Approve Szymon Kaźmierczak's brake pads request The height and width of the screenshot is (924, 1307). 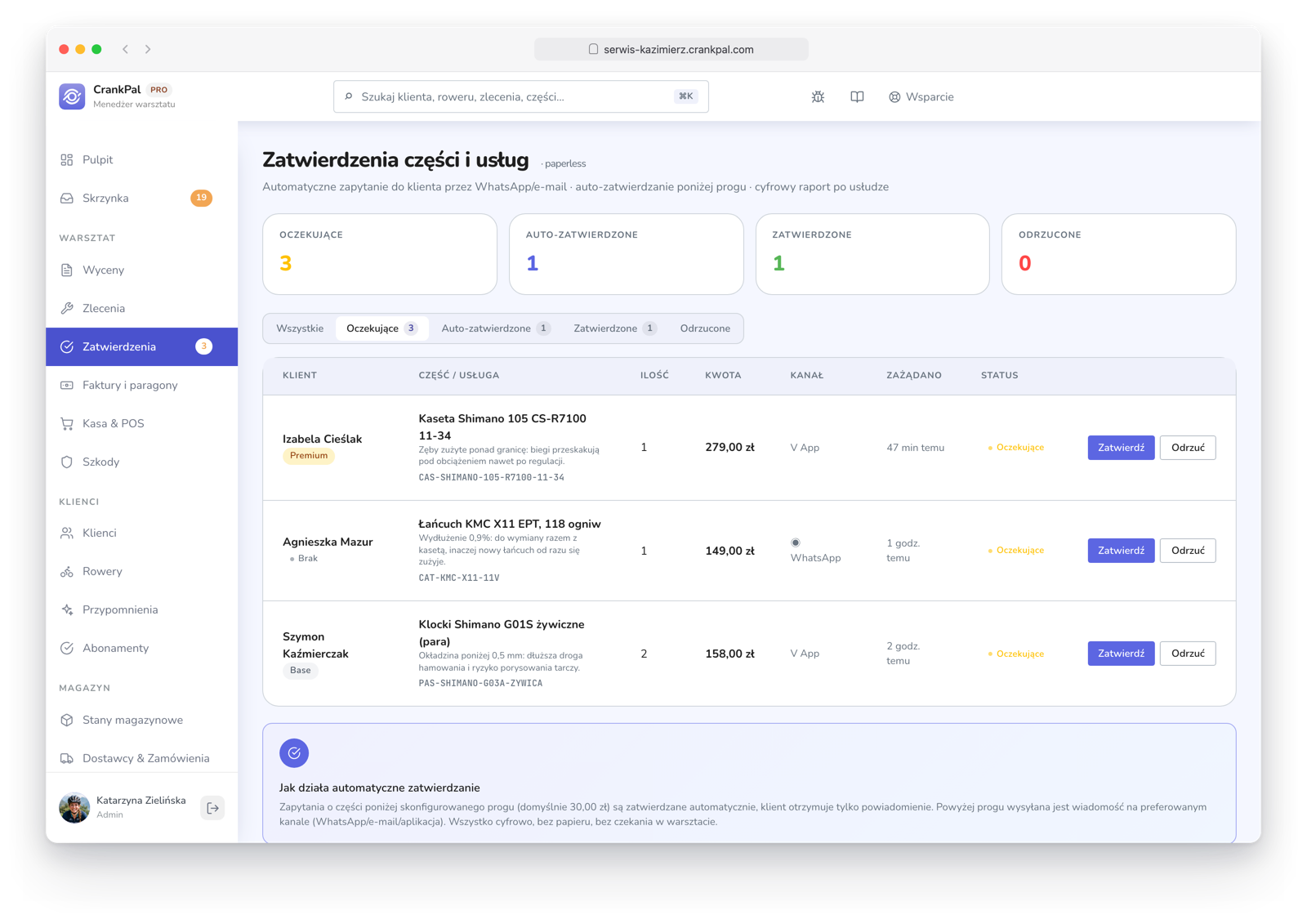(1121, 654)
